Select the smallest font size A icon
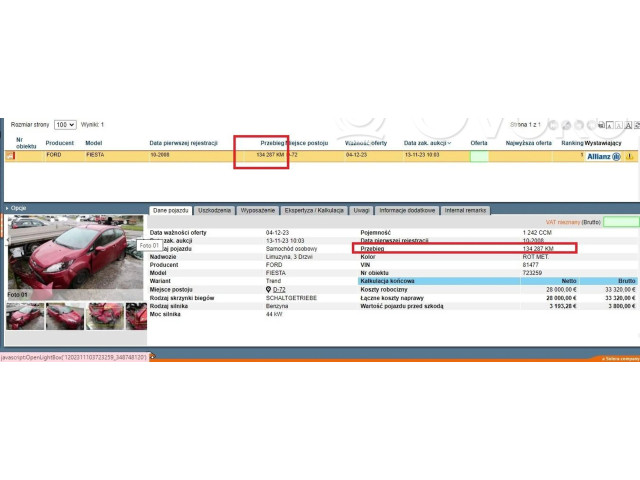 click(x=610, y=125)
